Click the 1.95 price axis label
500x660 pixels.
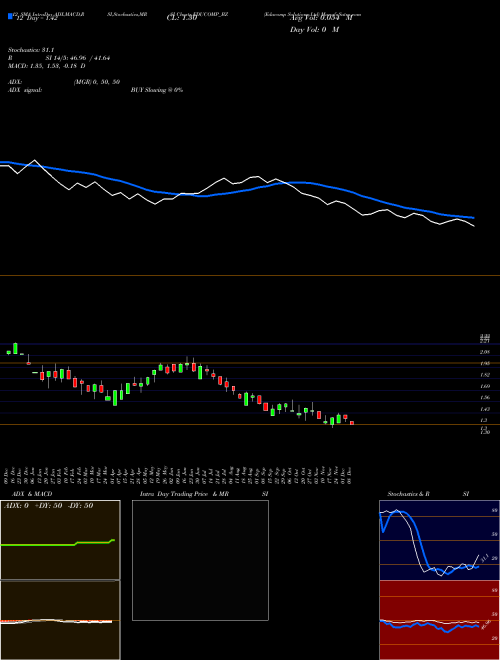click(x=485, y=363)
